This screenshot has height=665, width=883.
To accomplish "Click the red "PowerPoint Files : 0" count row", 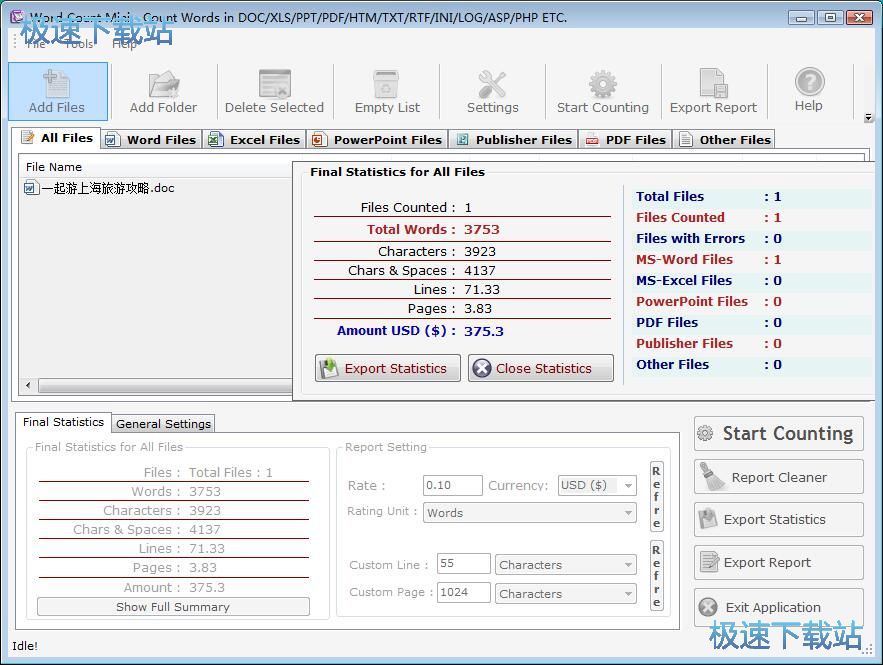I will pos(708,302).
